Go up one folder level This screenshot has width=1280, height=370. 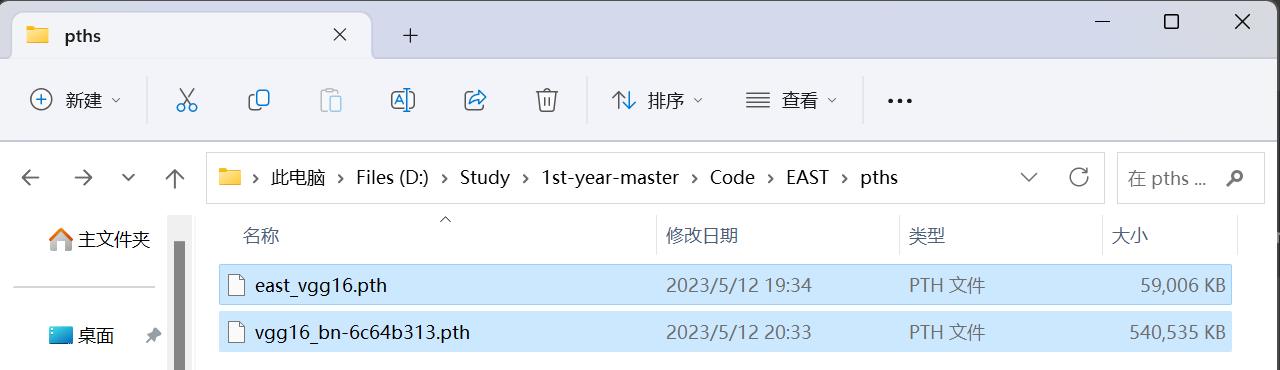(175, 178)
